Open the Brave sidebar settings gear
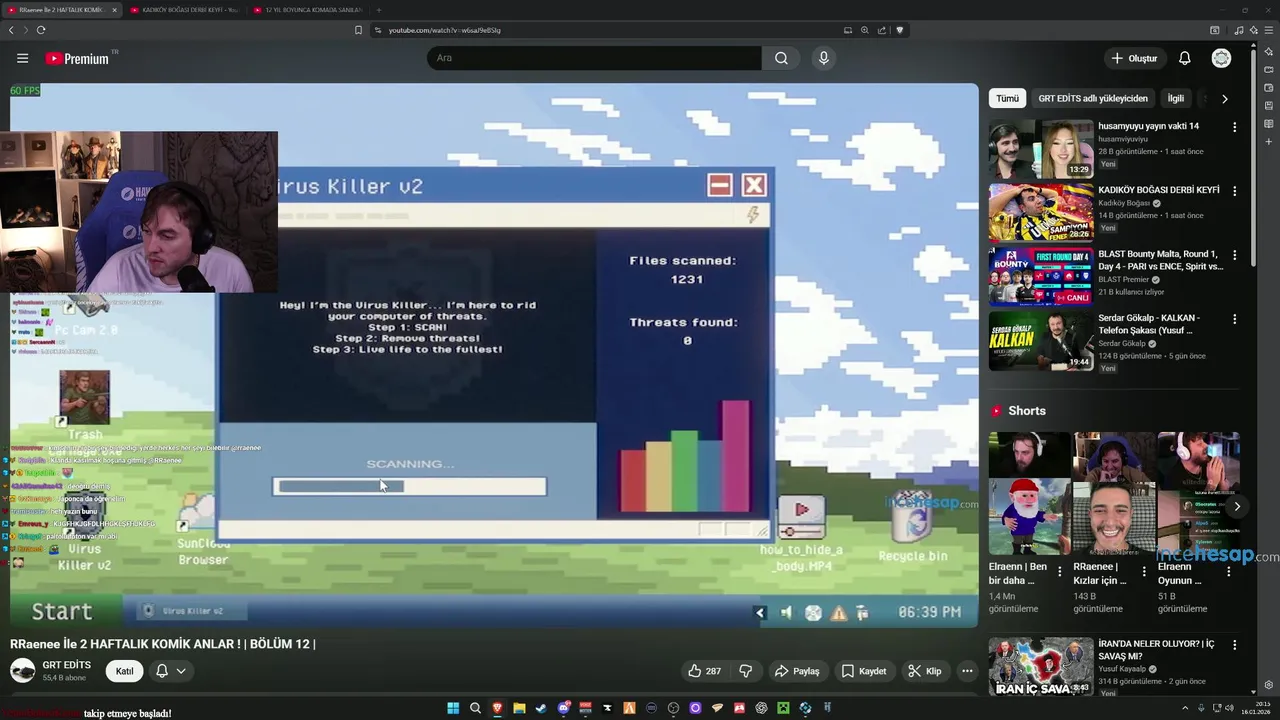 click(x=1268, y=685)
